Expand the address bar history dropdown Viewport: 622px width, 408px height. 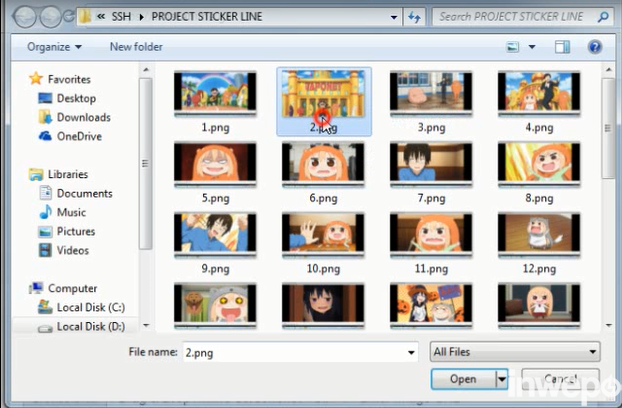tap(394, 17)
